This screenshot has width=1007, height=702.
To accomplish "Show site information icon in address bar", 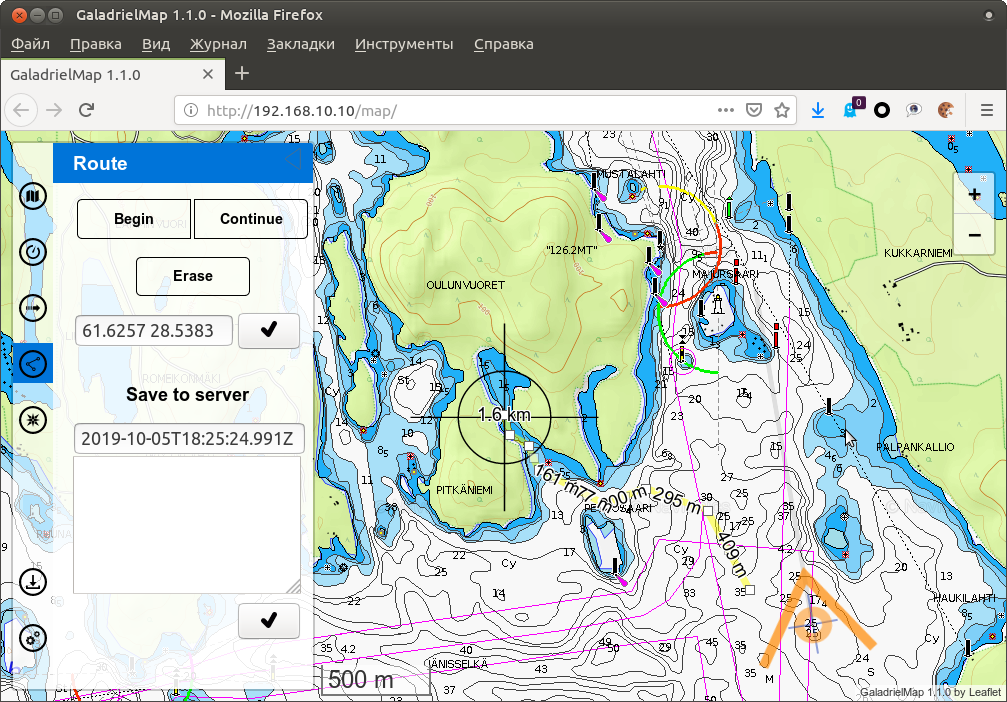I will point(191,110).
